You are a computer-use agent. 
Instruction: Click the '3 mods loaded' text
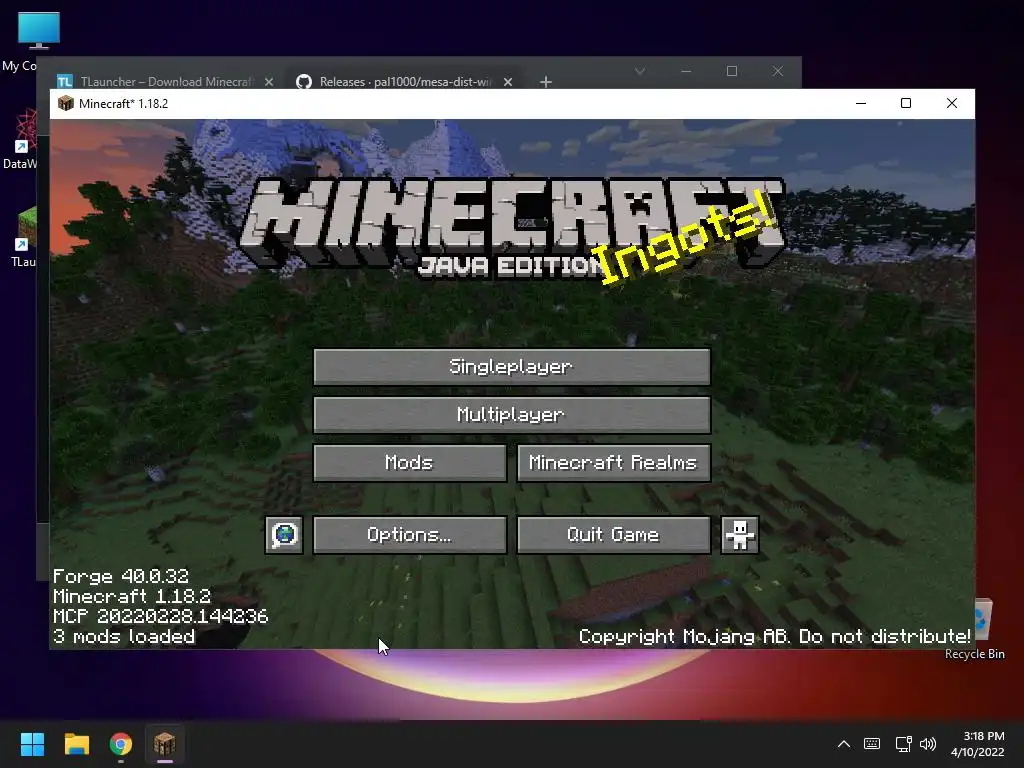click(124, 637)
